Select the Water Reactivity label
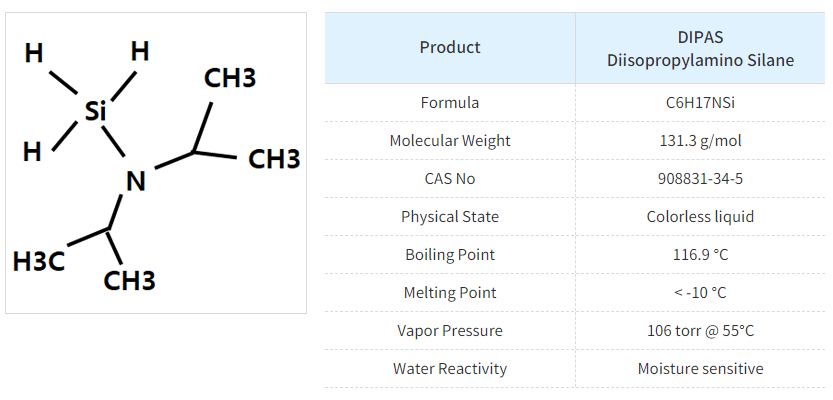 450,369
